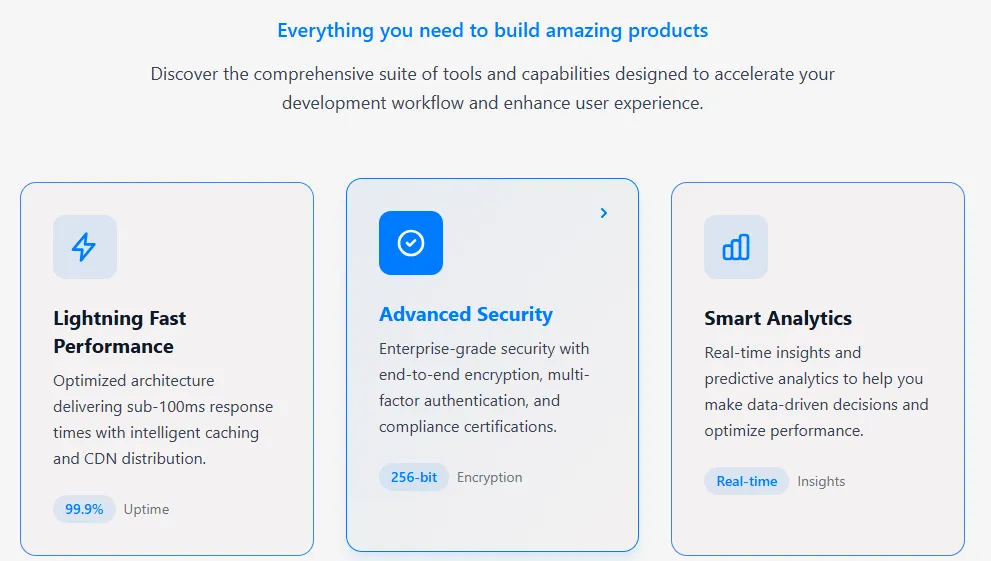Click the bar chart analytics icon
Viewport: 991px width, 561px height.
click(736, 247)
